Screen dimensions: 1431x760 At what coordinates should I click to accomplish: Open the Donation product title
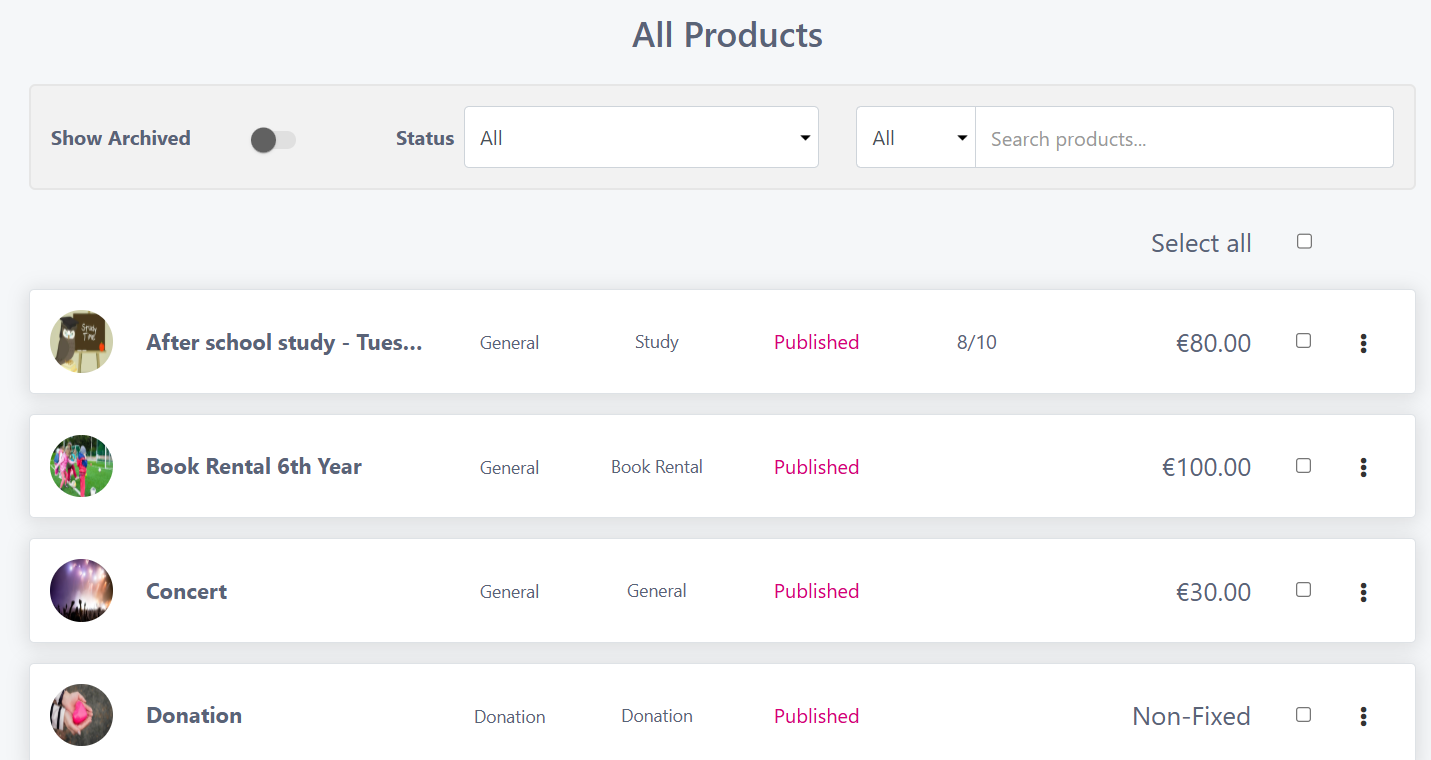(x=194, y=715)
